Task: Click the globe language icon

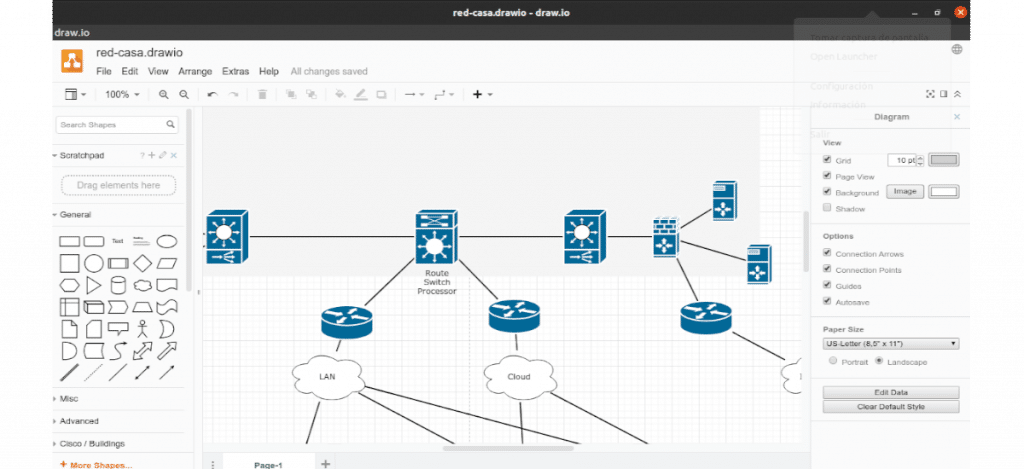Action: coord(957,49)
